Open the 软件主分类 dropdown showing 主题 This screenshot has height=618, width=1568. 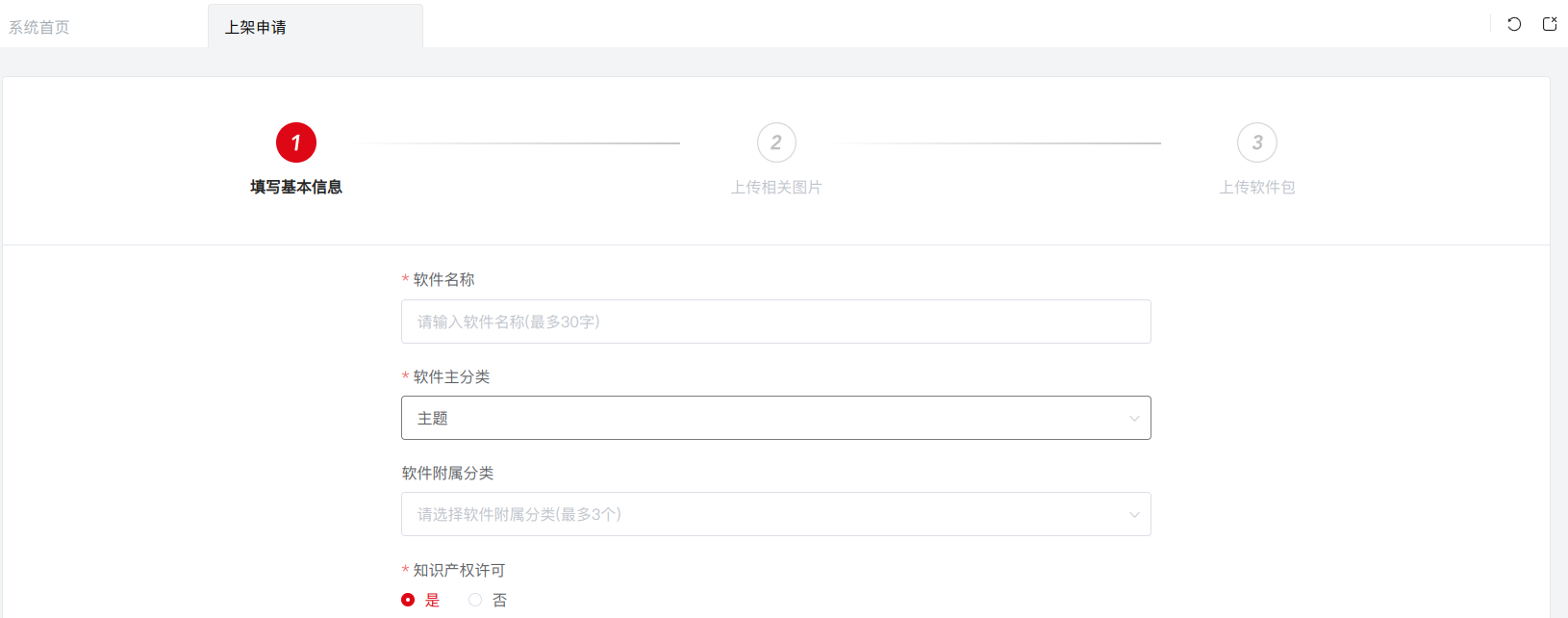(776, 418)
